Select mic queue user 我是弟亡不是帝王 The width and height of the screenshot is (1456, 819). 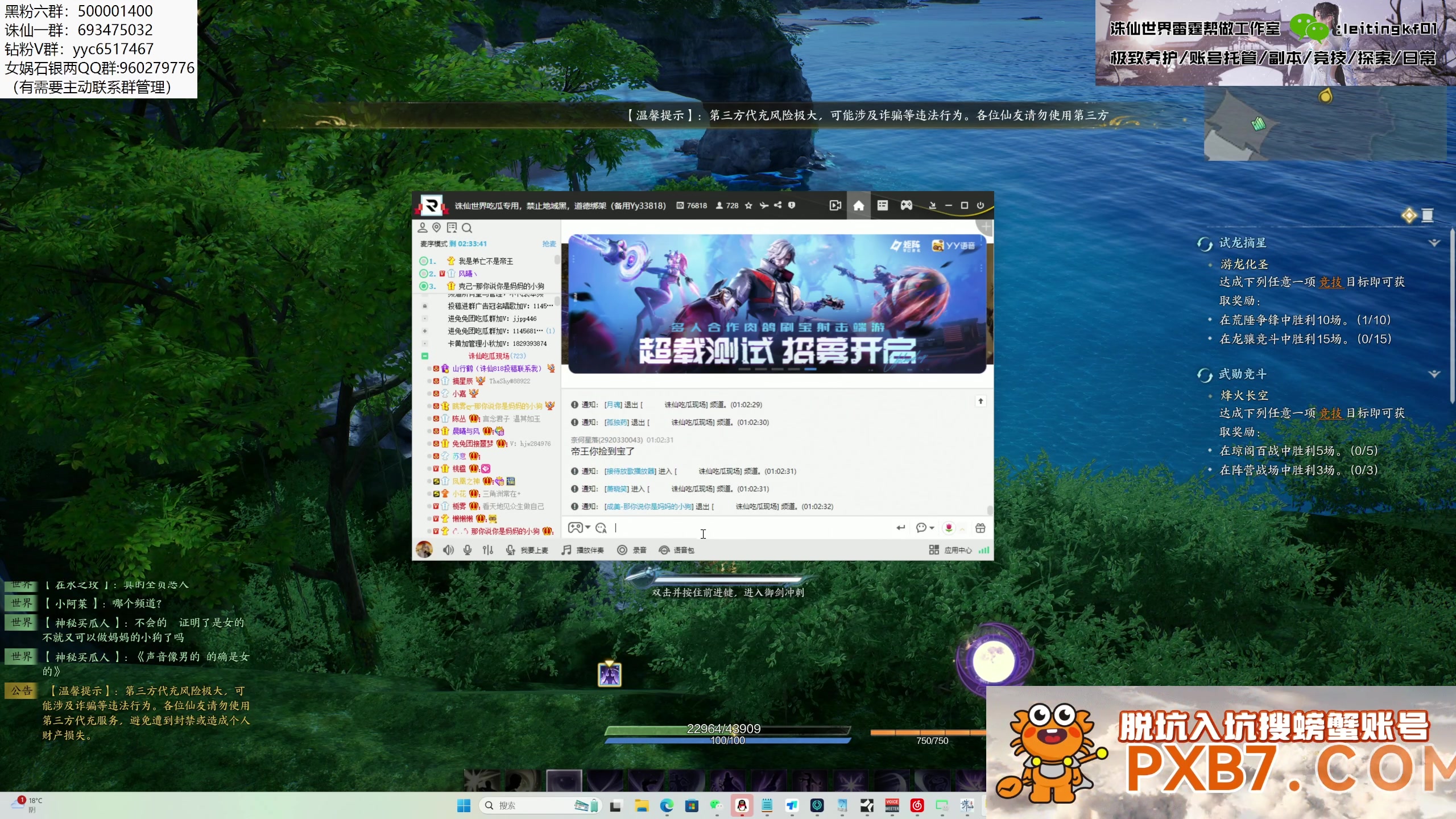click(x=486, y=261)
